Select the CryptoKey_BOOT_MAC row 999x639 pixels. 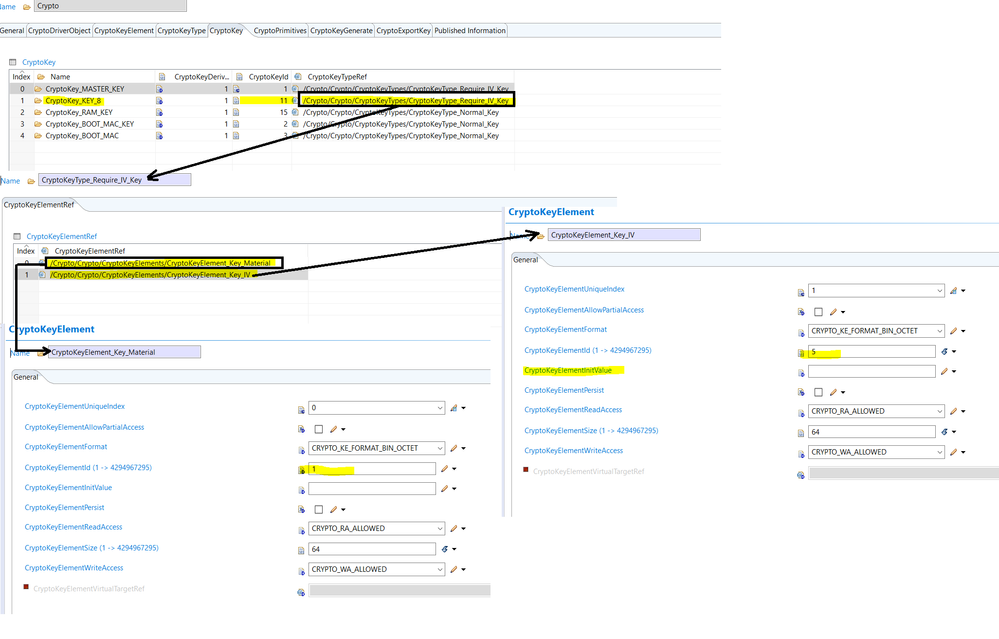261,136
